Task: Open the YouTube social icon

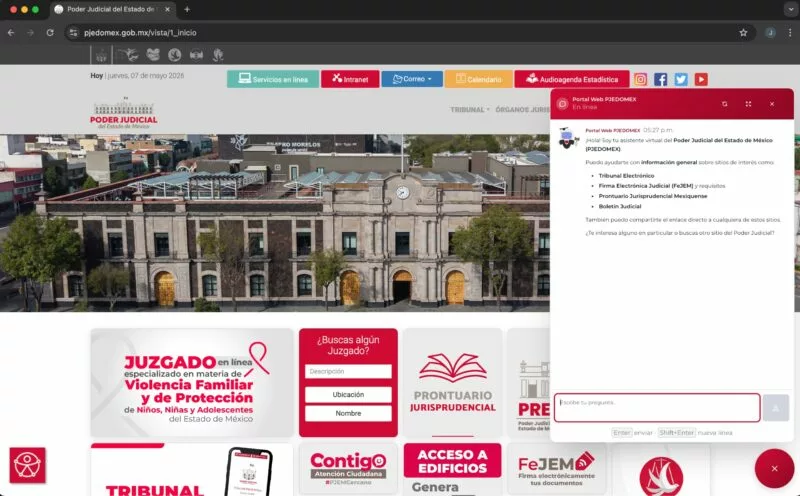Action: 701,79
